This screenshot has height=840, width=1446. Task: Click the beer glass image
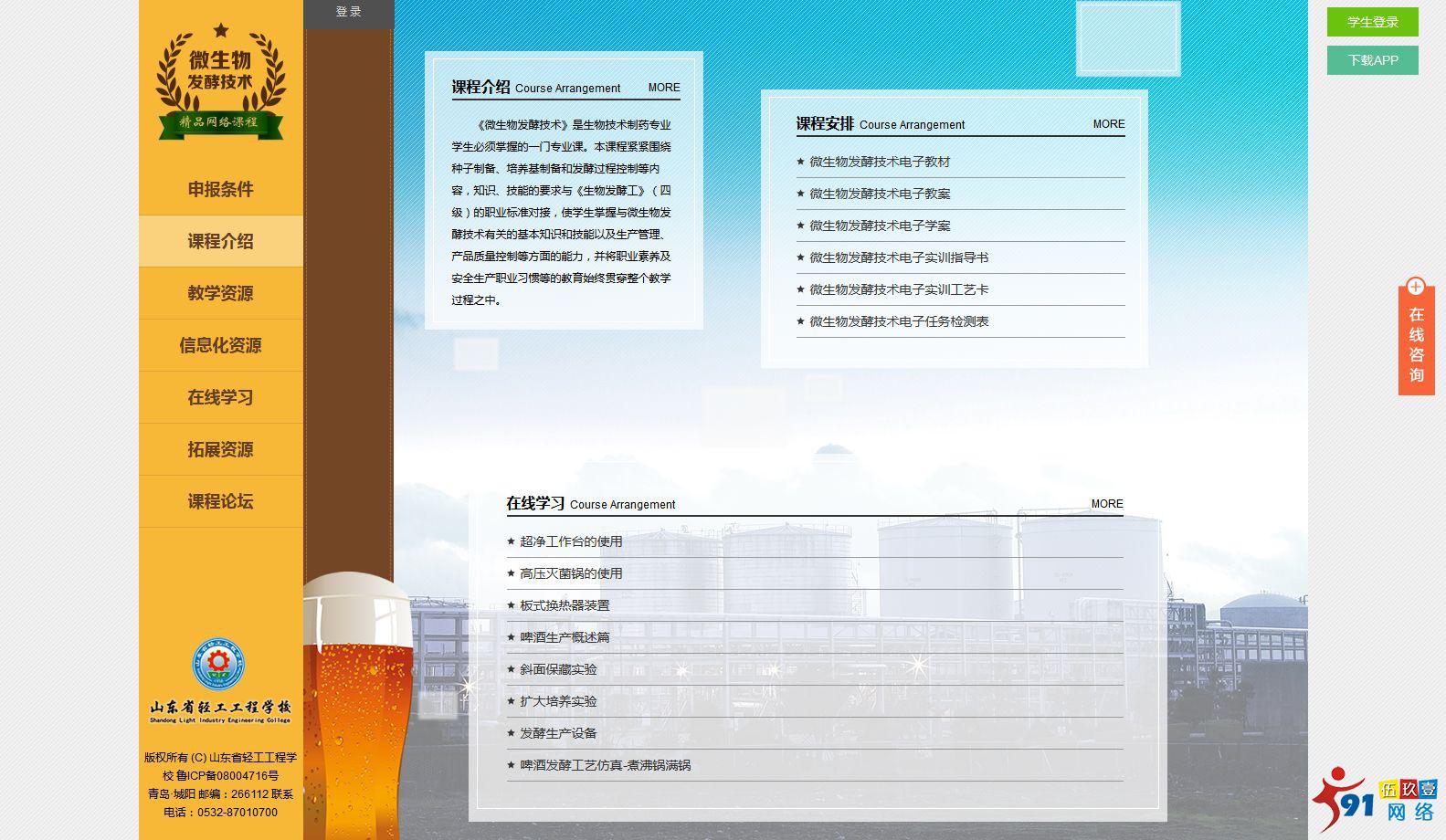point(356,705)
